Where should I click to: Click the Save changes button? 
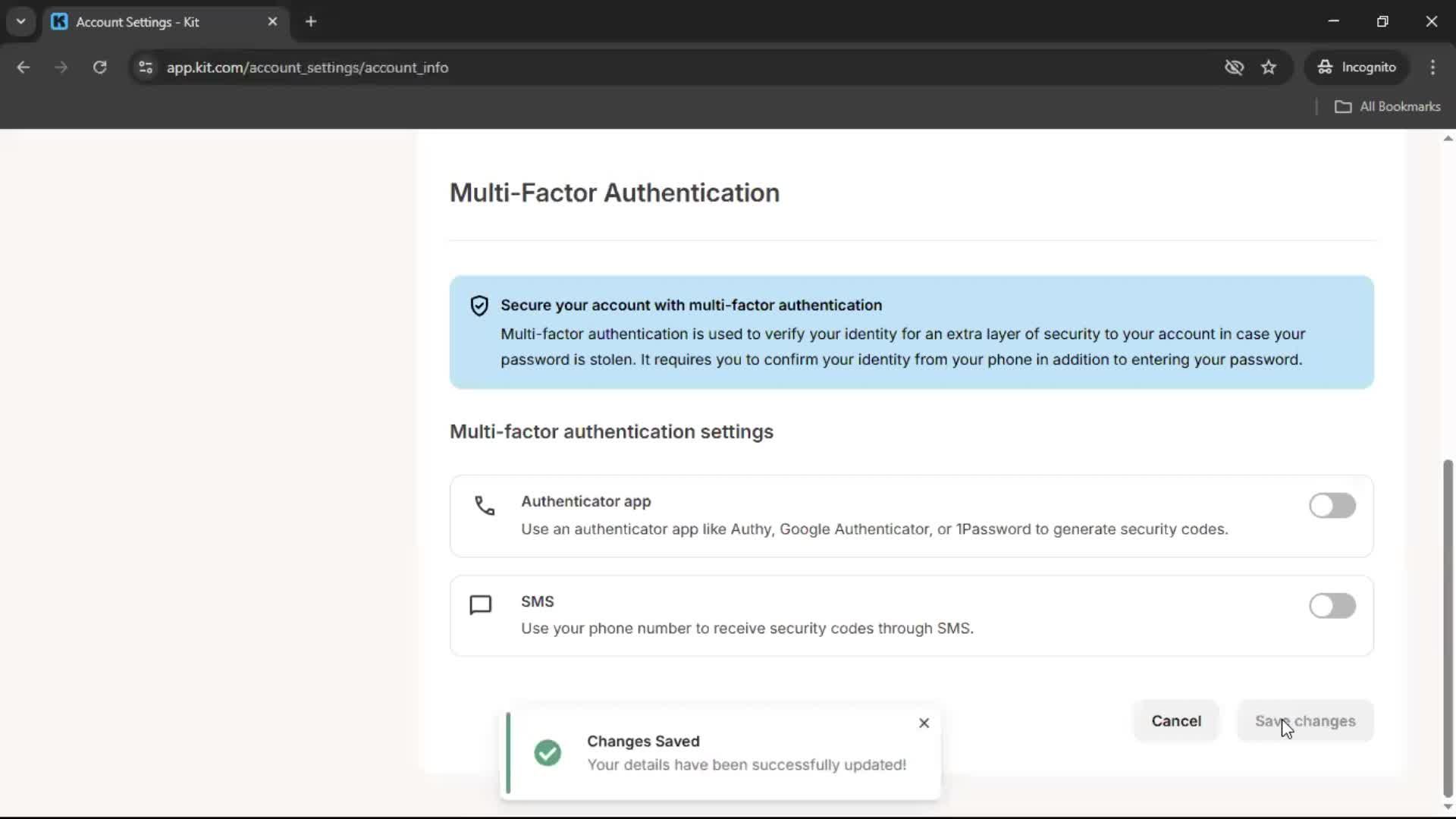pos(1305,721)
